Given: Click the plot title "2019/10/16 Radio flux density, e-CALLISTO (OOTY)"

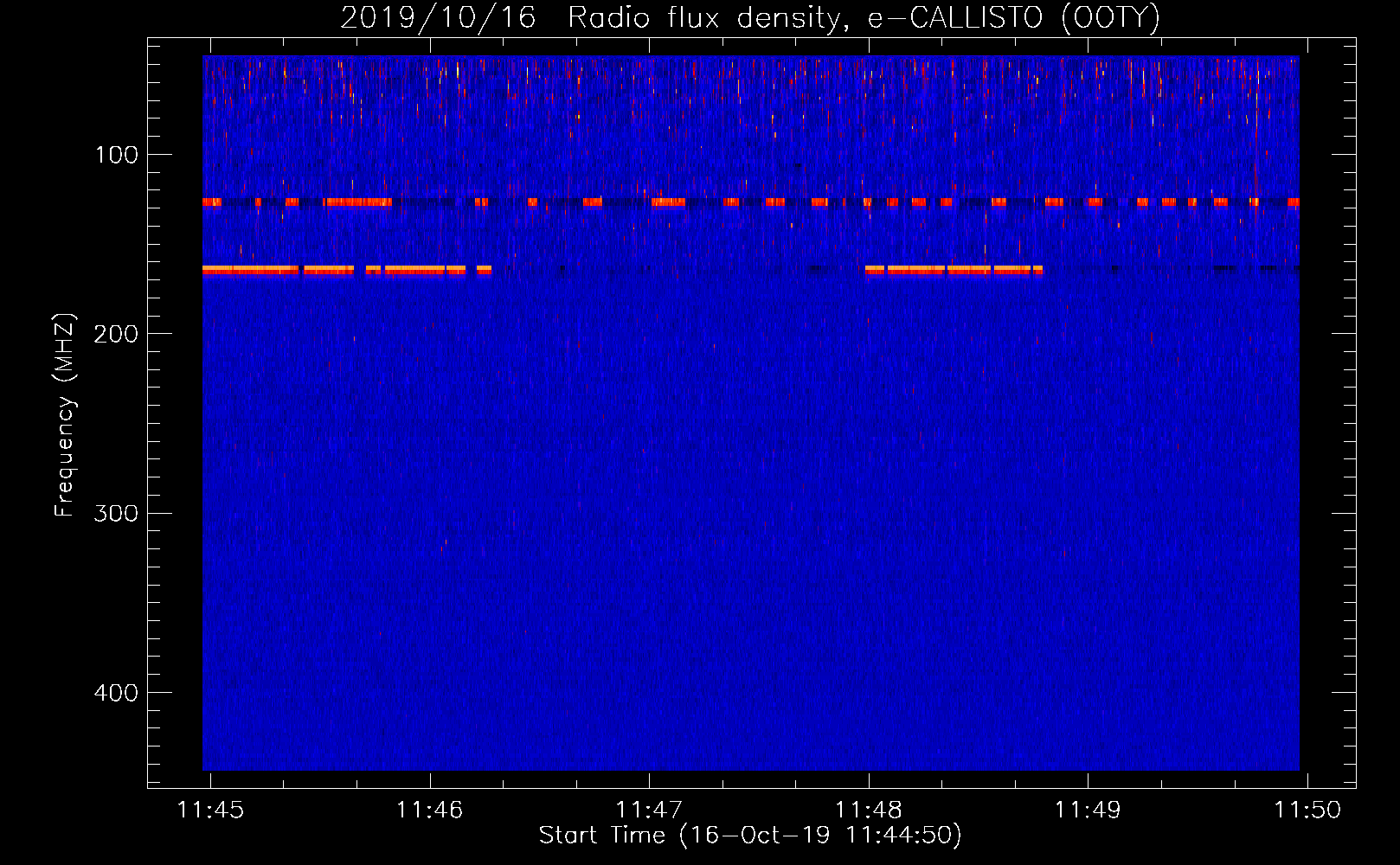Looking at the screenshot, I should [750, 17].
